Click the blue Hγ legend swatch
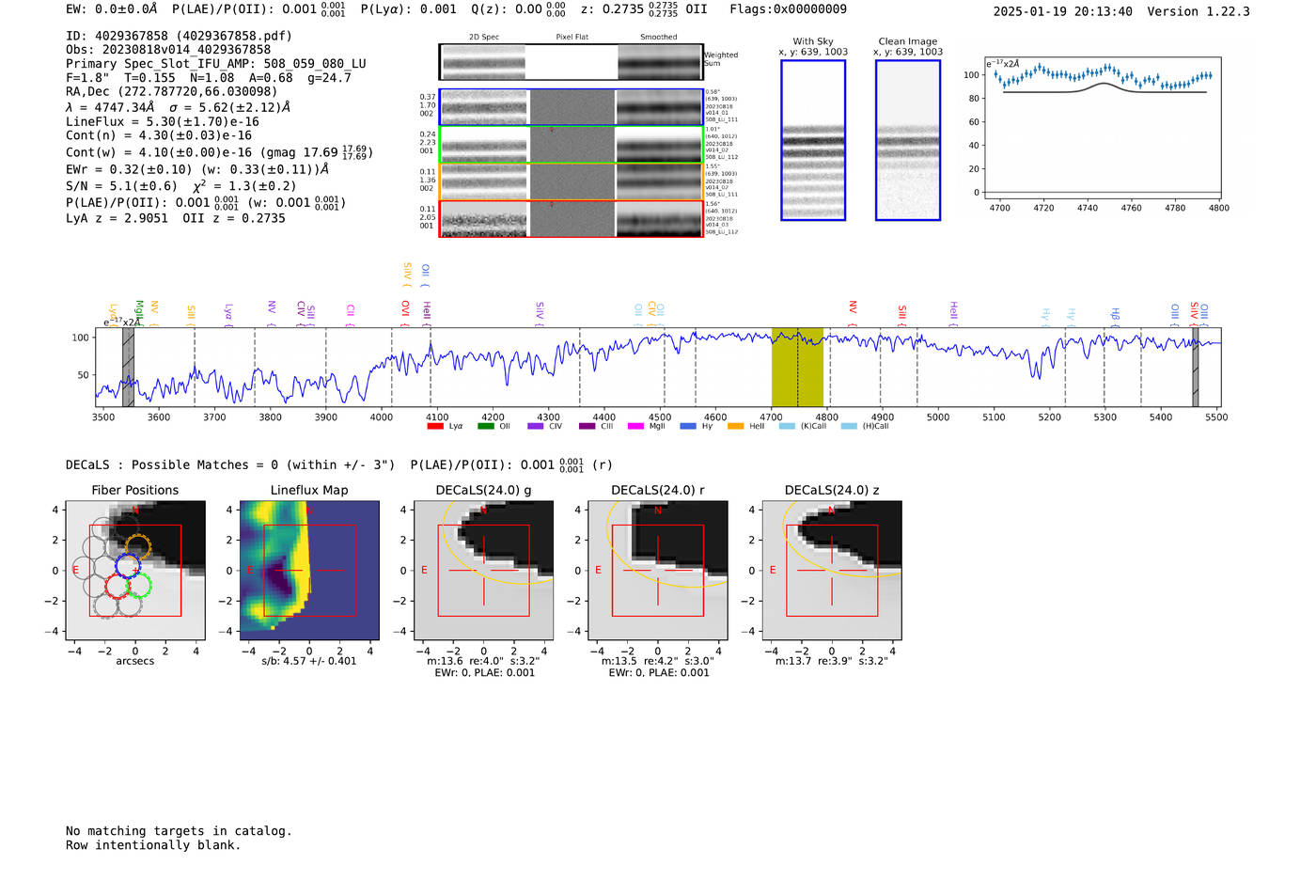The image size is (1316, 896). click(x=688, y=427)
